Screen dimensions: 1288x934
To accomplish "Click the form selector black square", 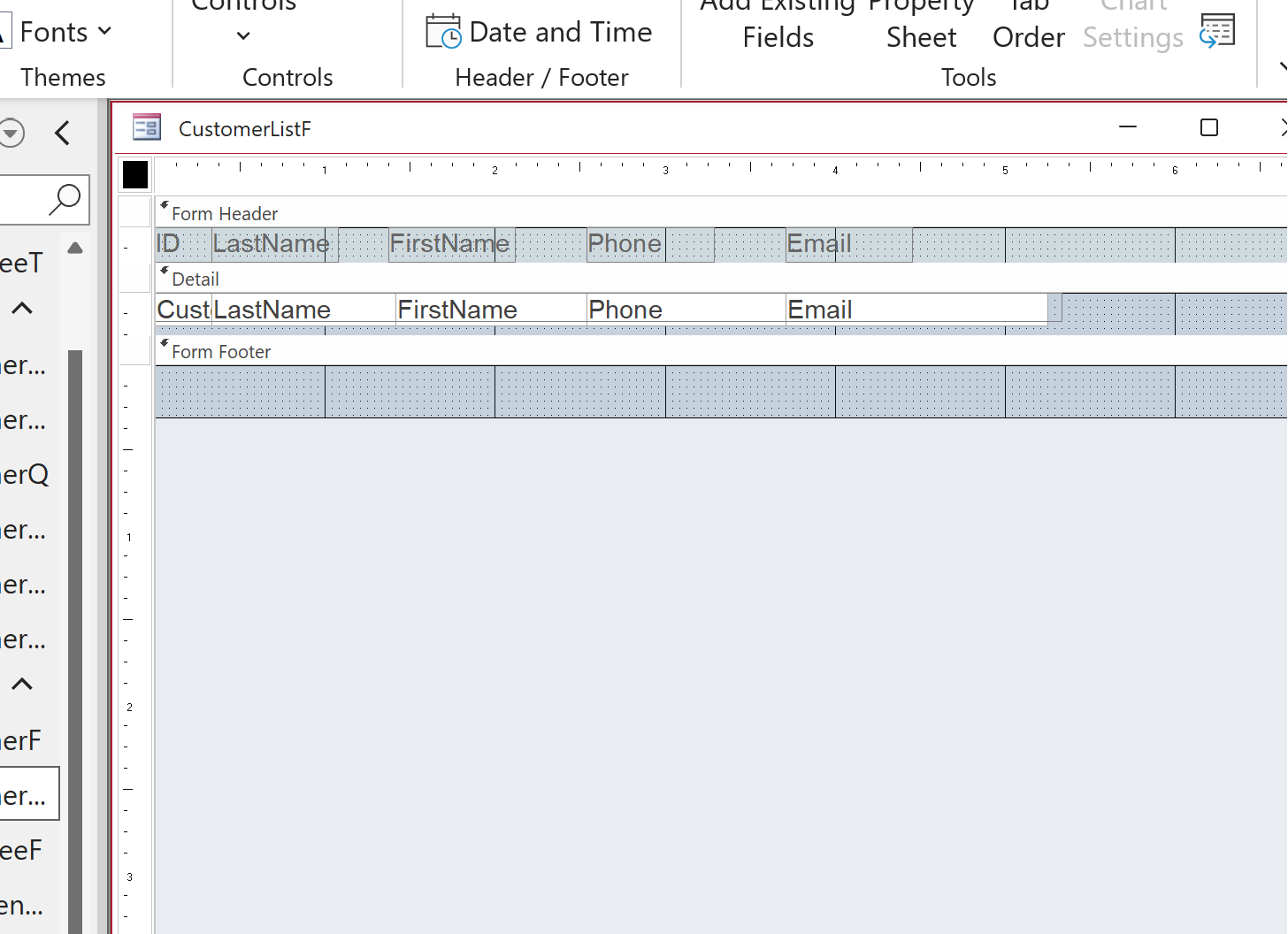I will (135, 174).
